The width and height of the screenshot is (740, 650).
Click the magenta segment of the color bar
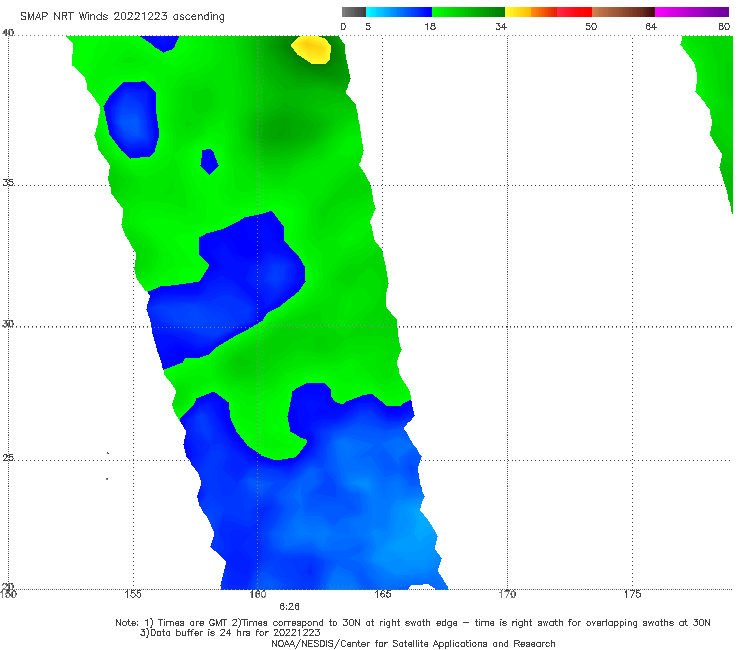pos(692,12)
